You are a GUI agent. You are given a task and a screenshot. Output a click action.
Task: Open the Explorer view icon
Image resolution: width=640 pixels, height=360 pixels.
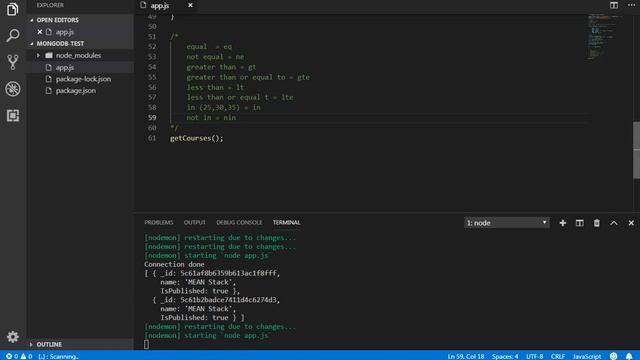pos(13,9)
